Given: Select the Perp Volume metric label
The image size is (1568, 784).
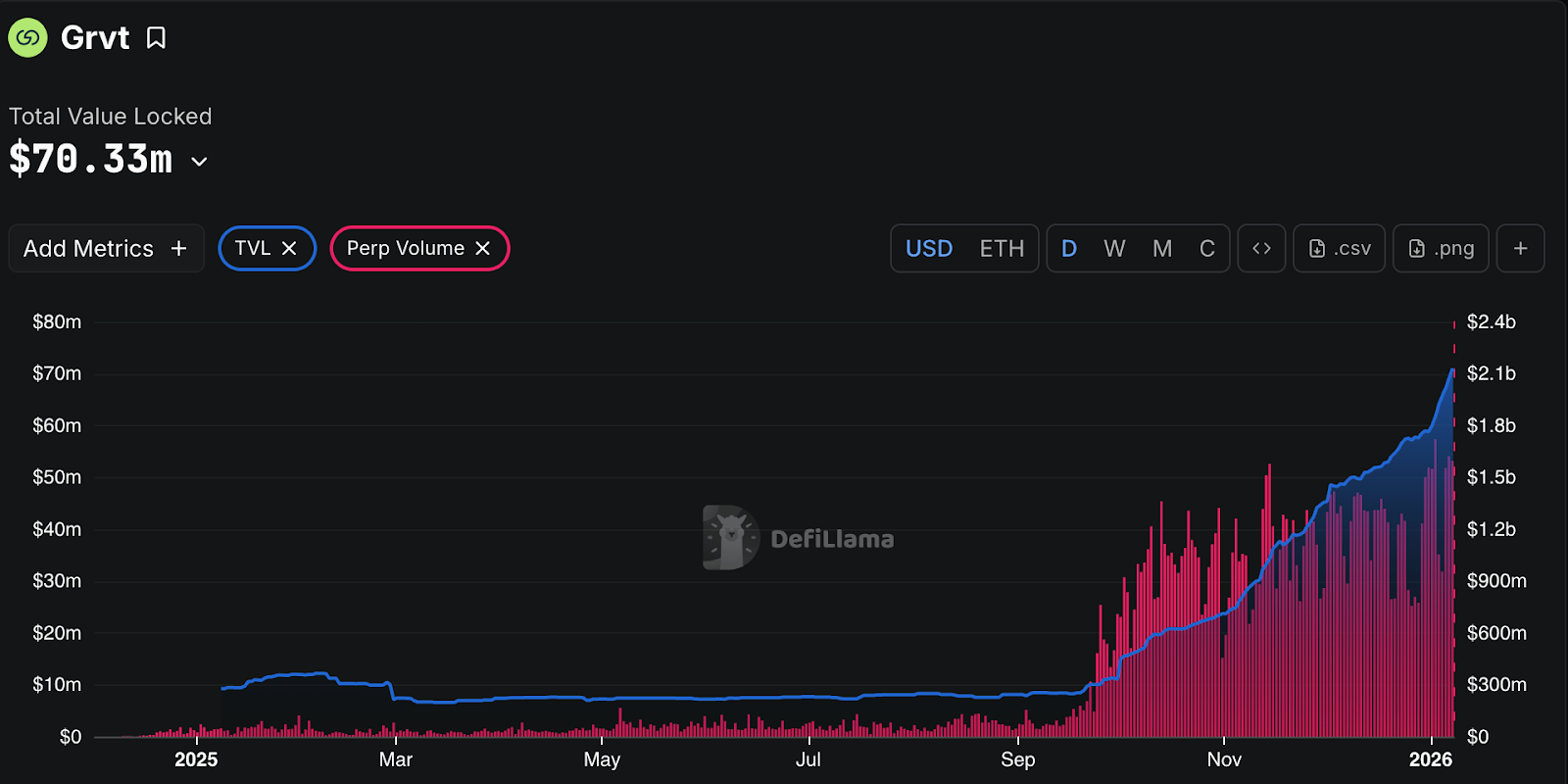Looking at the screenshot, I should 406,249.
